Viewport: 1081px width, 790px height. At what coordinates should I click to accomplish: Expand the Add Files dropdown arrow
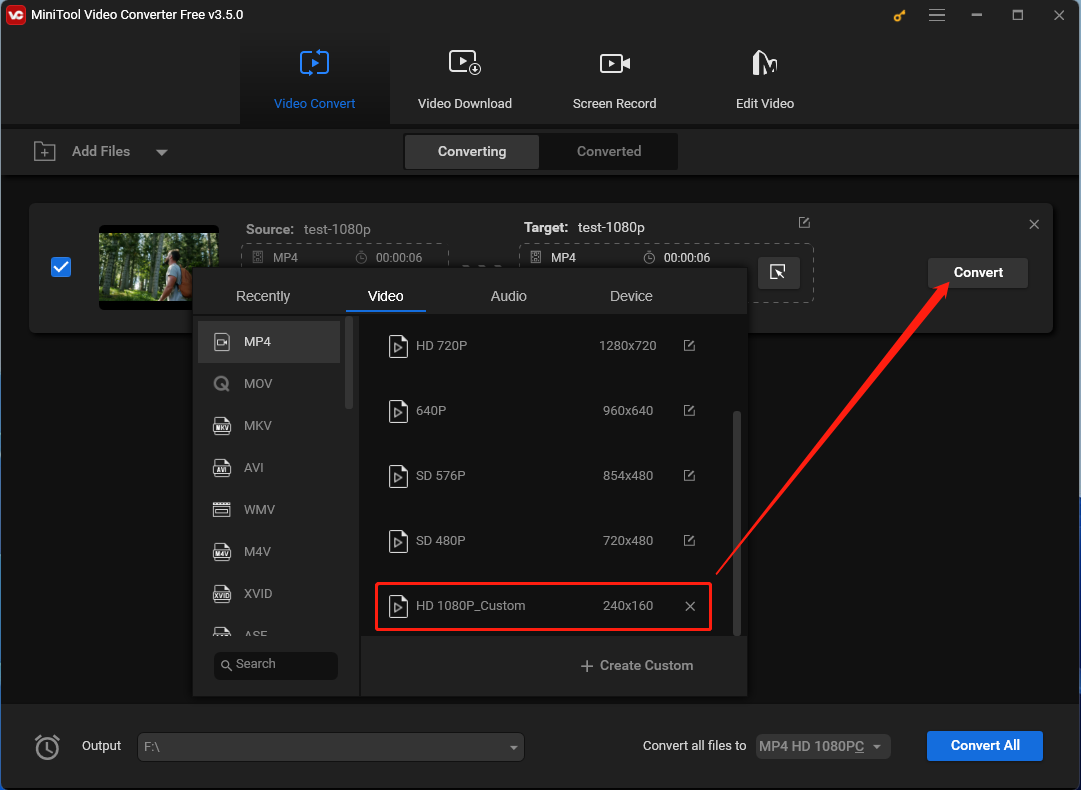(x=161, y=152)
